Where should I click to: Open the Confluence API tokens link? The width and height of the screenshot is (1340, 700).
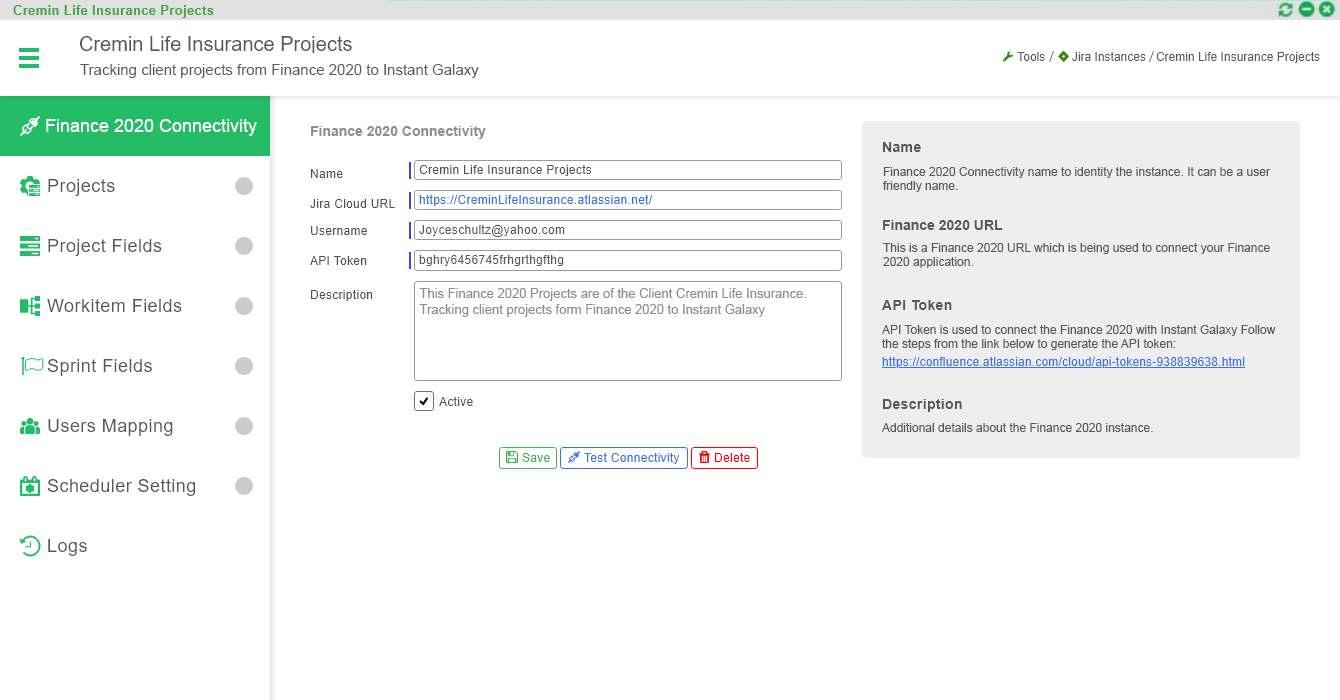tap(1063, 362)
